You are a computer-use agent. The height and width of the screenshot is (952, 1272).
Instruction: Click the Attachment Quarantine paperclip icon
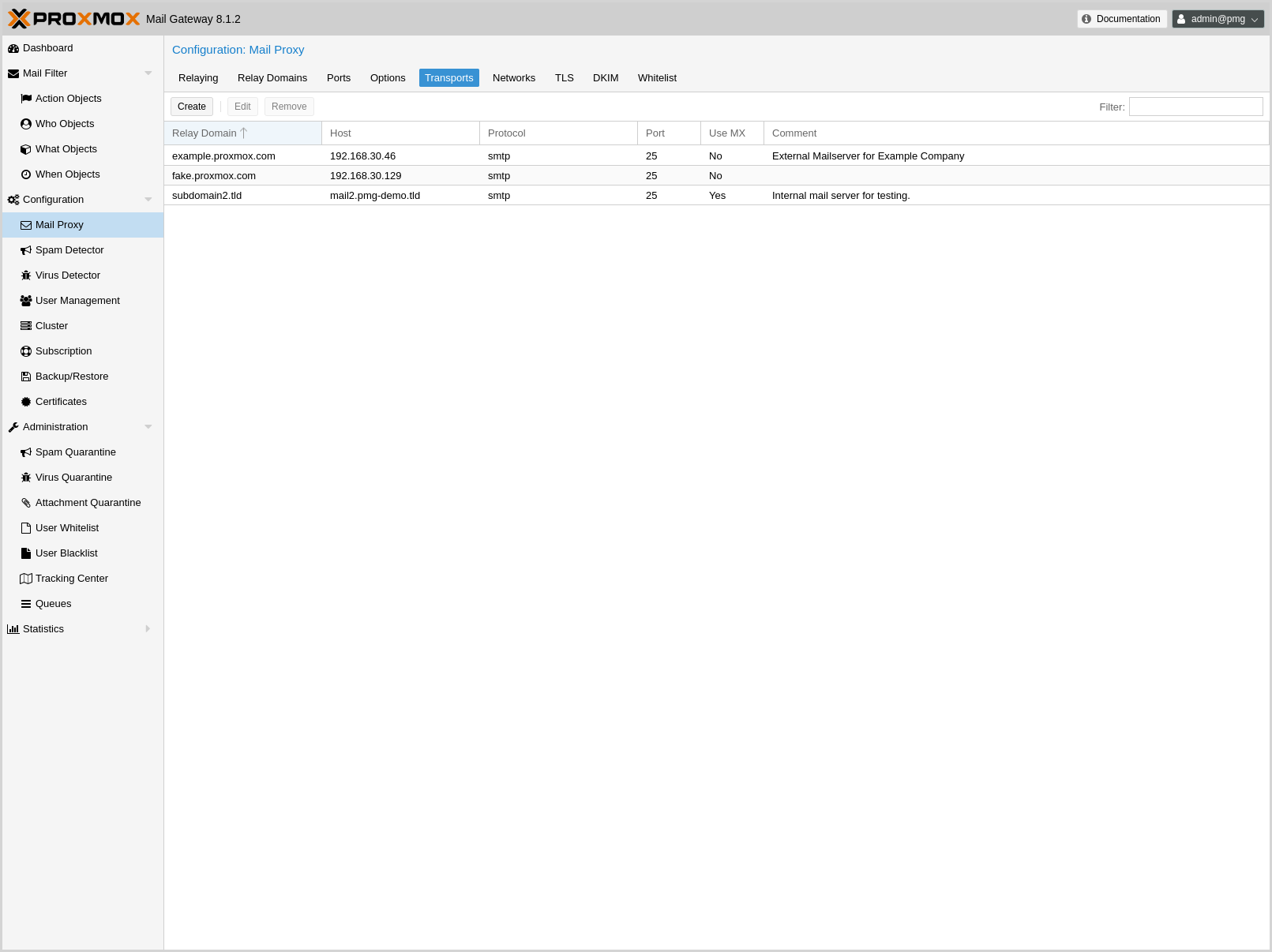[26, 503]
